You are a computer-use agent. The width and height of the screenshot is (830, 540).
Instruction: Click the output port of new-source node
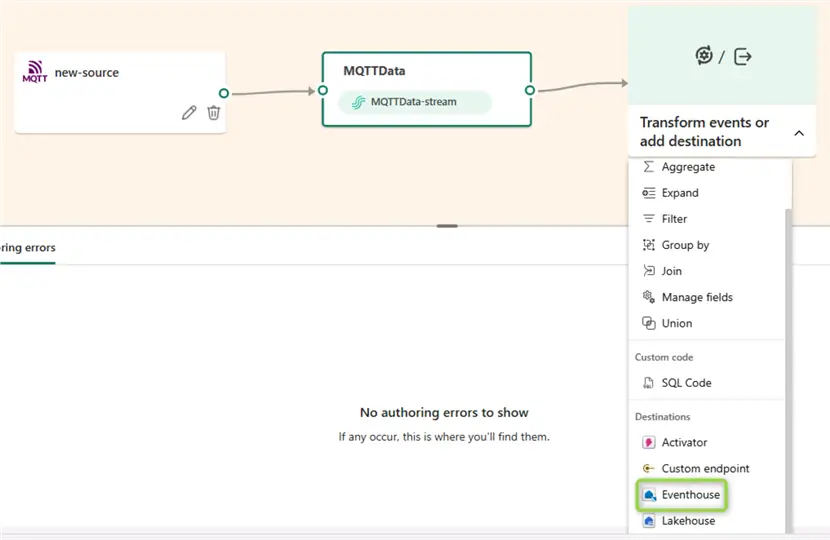224,93
